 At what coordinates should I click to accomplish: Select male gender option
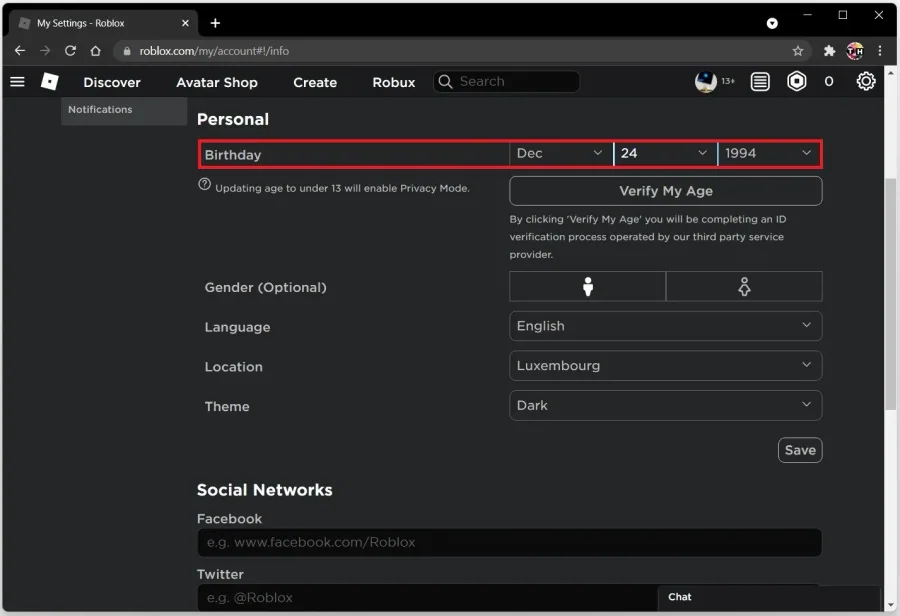coord(587,286)
